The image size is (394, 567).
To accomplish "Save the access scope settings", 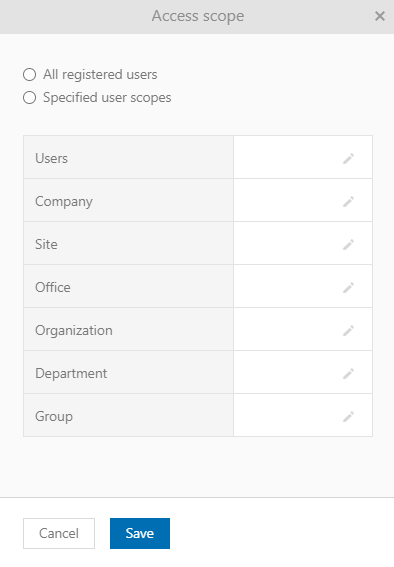I will [140, 533].
